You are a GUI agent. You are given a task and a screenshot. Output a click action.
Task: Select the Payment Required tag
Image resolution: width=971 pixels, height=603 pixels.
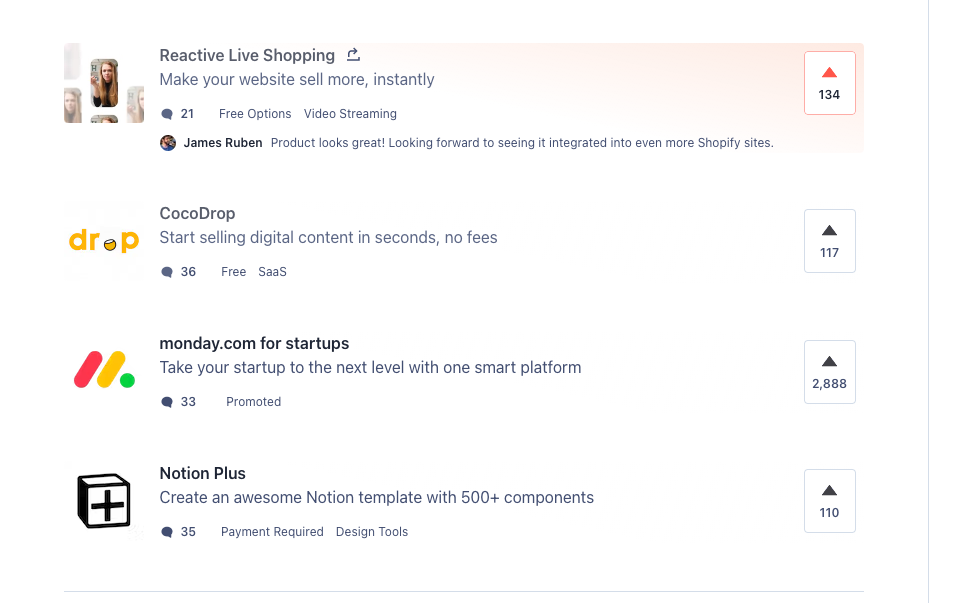[x=272, y=532]
